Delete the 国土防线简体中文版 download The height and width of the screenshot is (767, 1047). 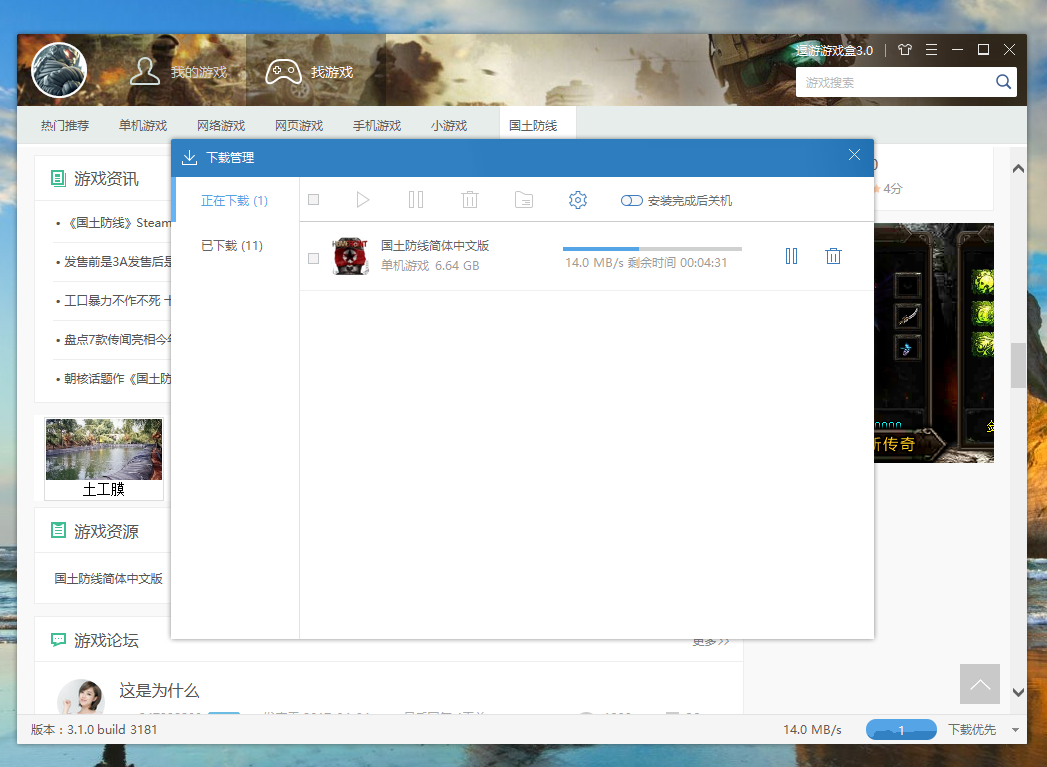tap(833, 256)
